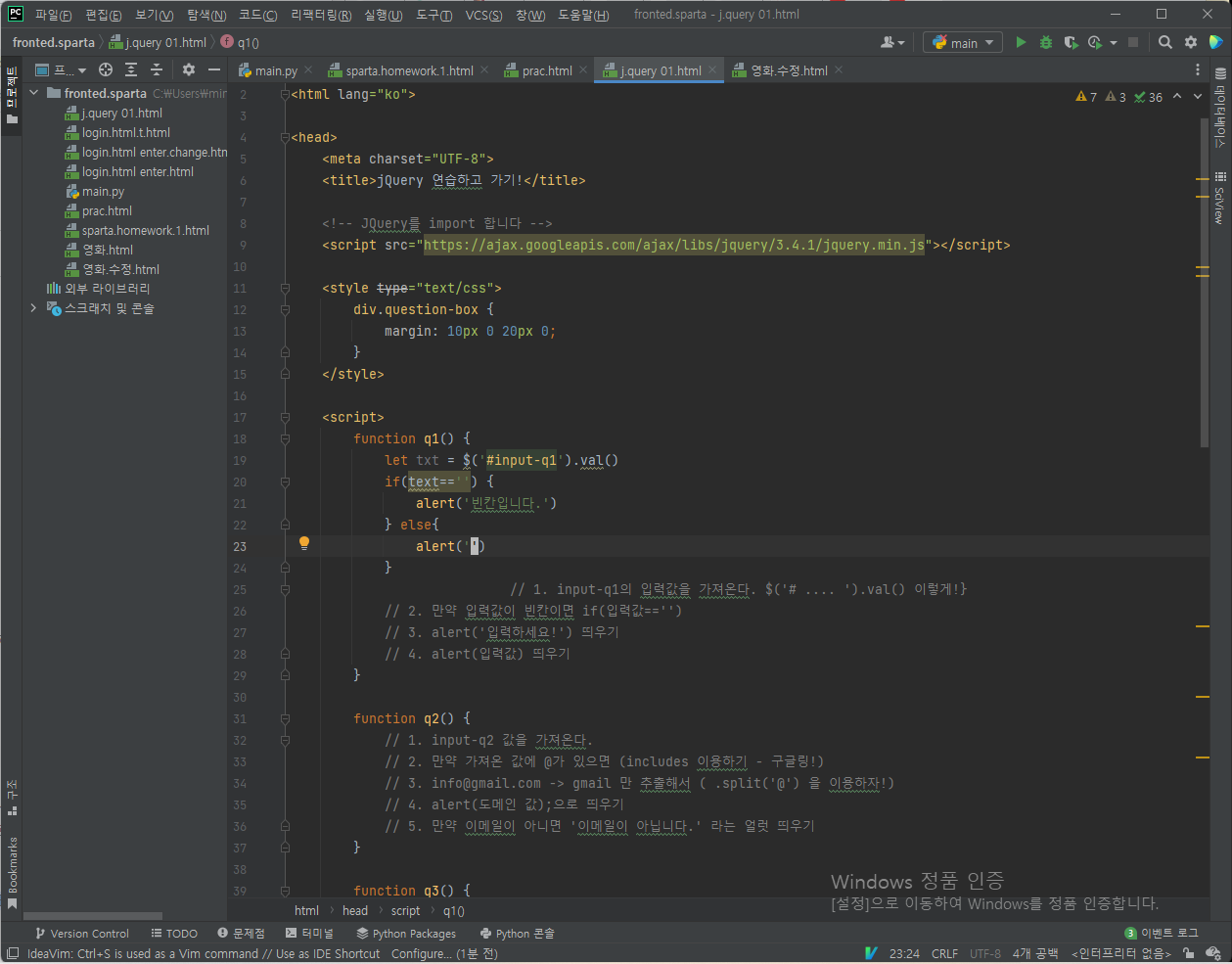The image size is (1232, 964).
Task: Fold the head element at line 4
Action: (x=285, y=137)
